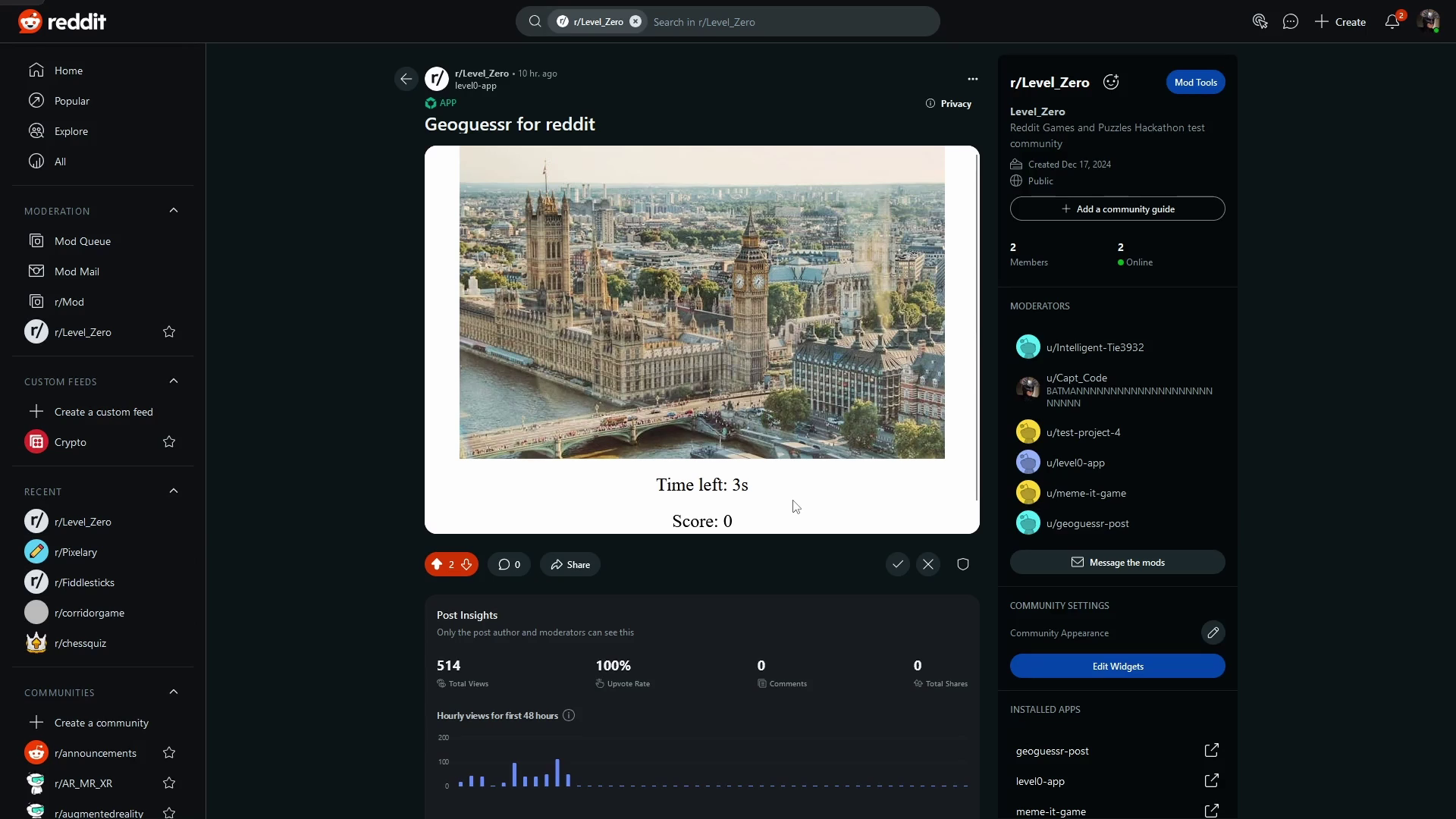Star the r/announcements community
Viewport: 1456px width, 819px height.
pos(169,753)
